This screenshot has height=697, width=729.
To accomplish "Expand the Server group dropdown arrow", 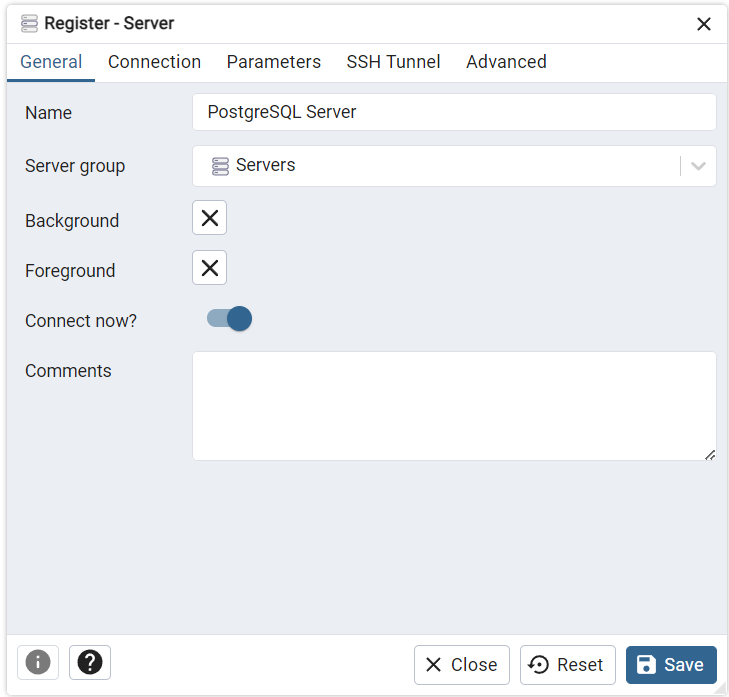I will [x=698, y=166].
